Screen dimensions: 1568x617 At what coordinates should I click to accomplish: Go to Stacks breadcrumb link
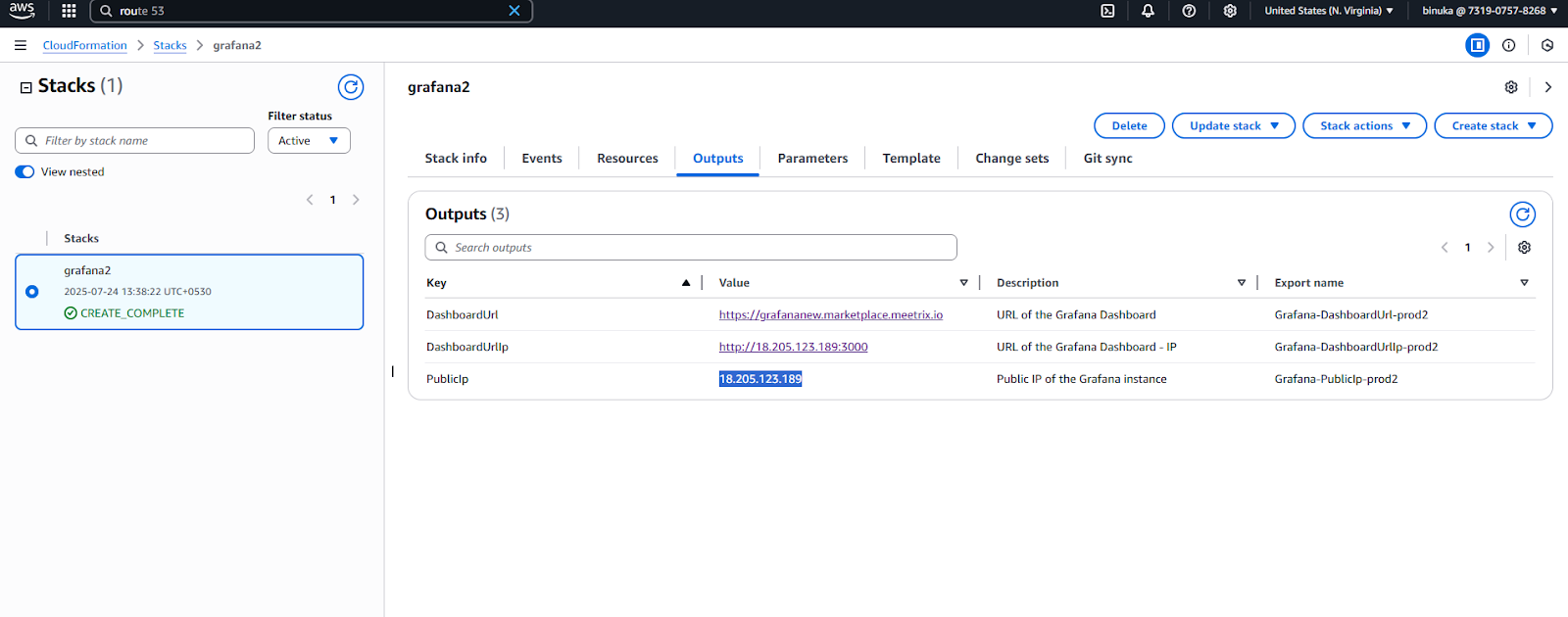[x=170, y=45]
